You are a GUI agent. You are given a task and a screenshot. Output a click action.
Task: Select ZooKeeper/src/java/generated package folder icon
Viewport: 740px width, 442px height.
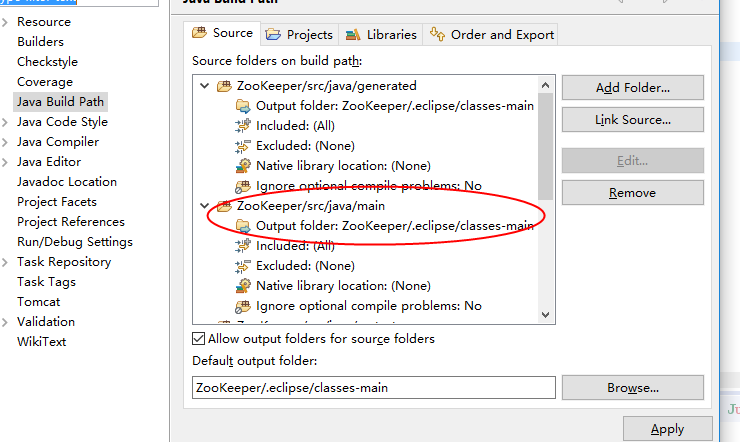224,86
